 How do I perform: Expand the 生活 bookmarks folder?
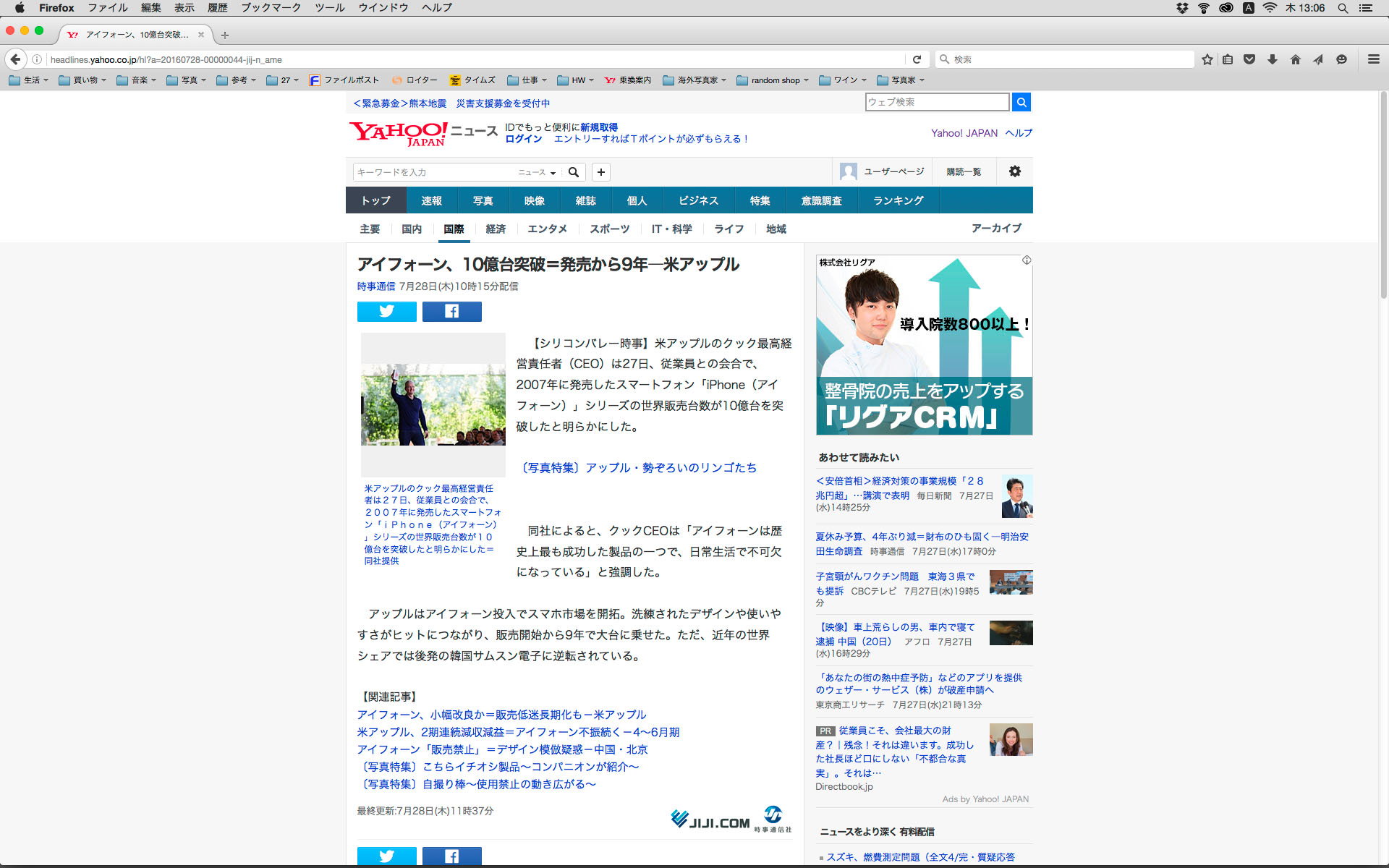[29, 80]
